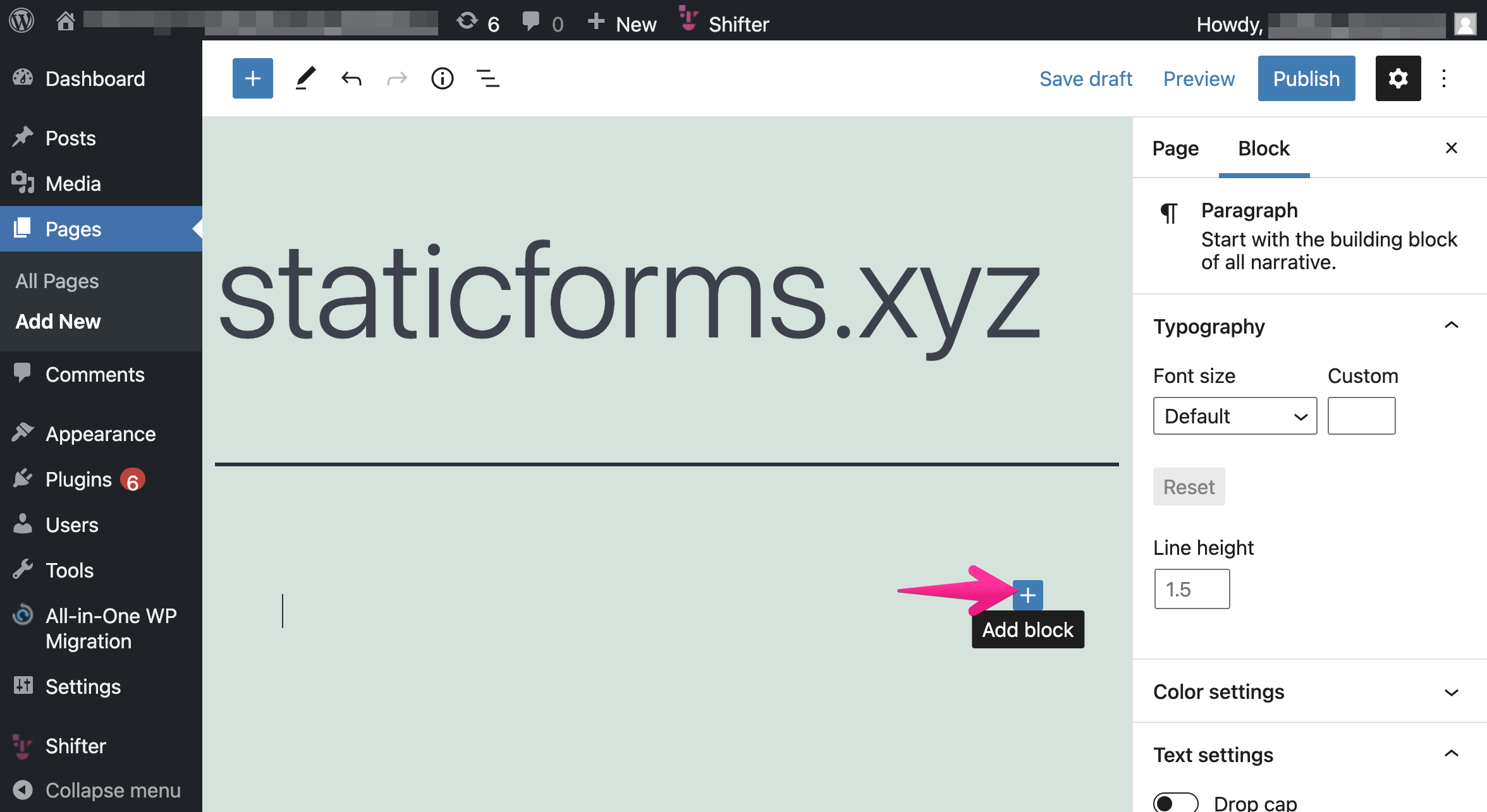Publish the page
The width and height of the screenshot is (1487, 812).
click(x=1306, y=78)
